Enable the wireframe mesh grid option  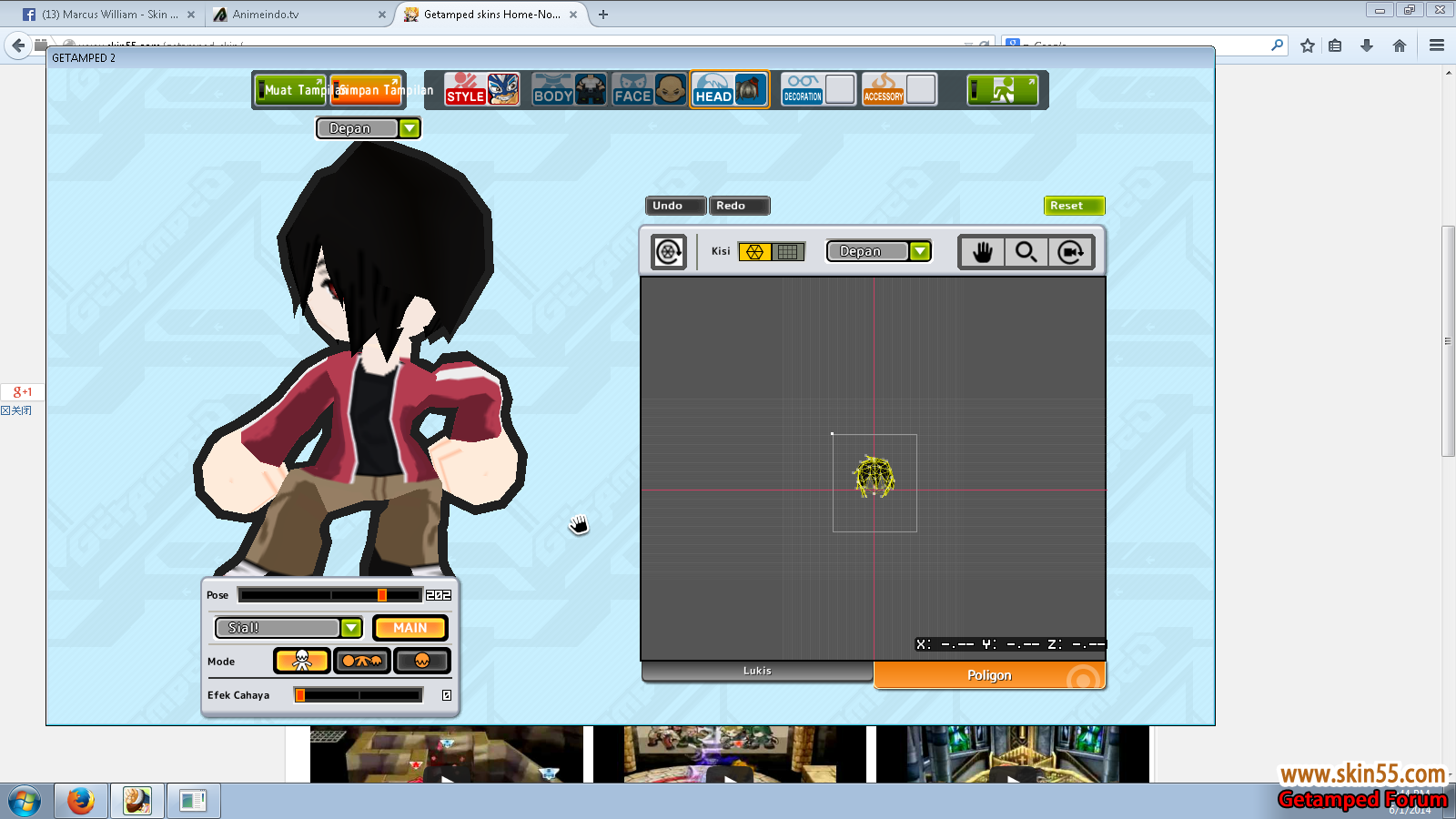tap(754, 251)
